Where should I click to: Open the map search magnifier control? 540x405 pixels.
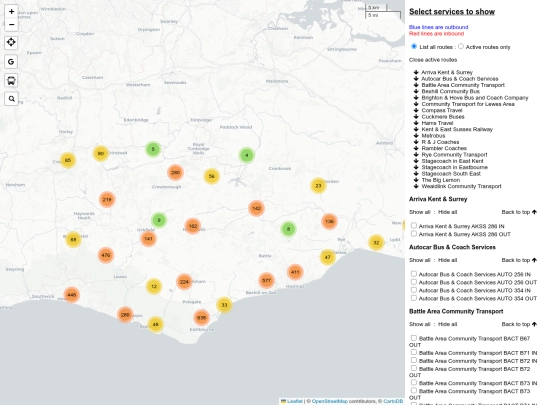[x=11, y=99]
